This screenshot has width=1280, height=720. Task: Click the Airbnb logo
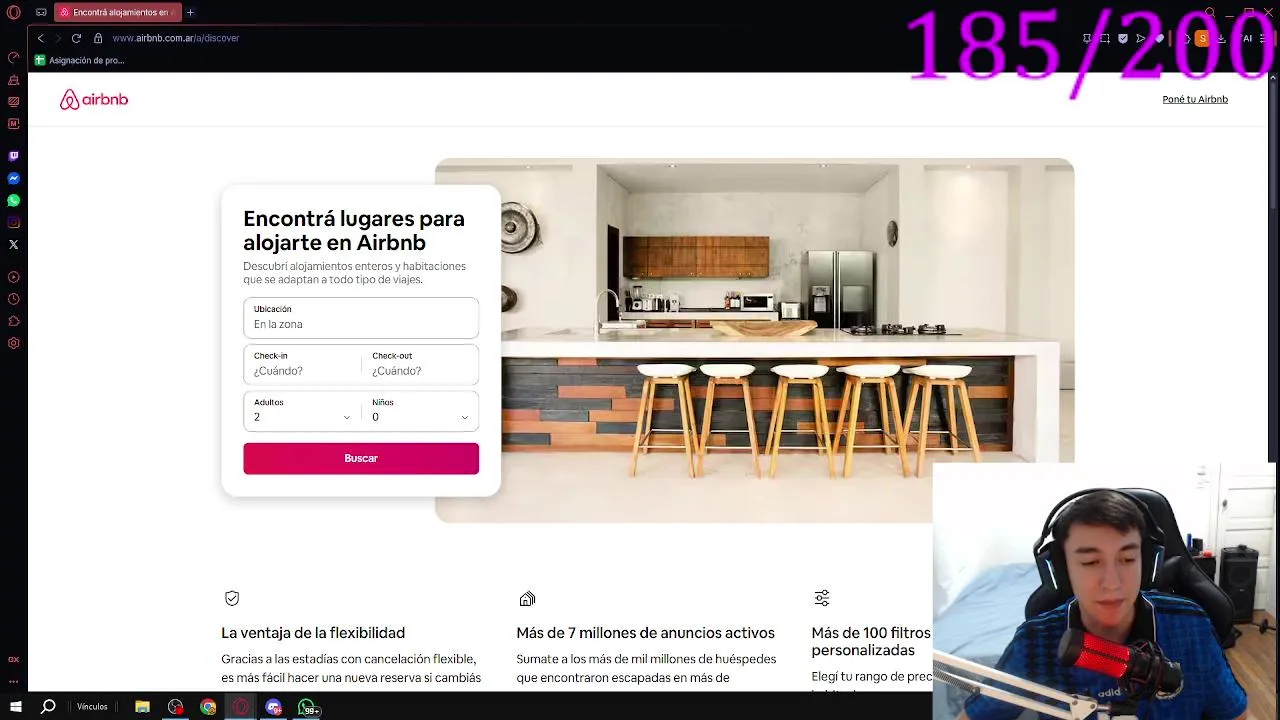coord(94,99)
